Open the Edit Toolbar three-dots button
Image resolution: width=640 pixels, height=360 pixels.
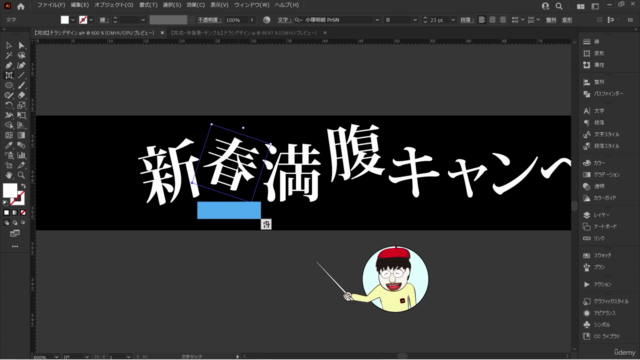(15, 247)
